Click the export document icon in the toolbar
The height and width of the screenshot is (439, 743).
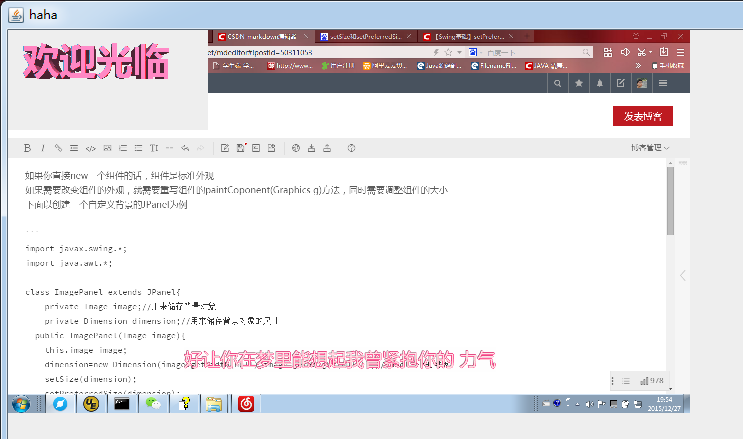click(x=272, y=148)
